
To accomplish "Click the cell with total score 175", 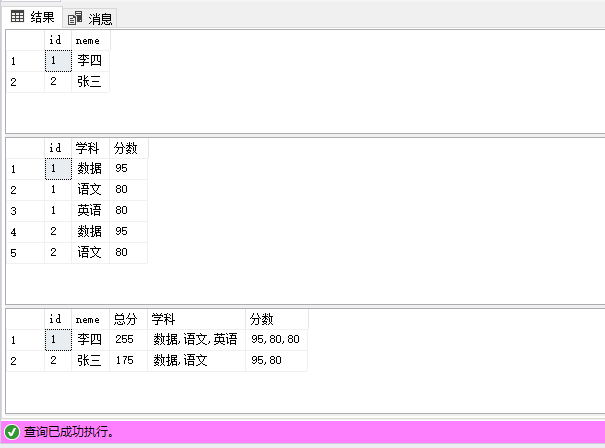I will coord(127,361).
